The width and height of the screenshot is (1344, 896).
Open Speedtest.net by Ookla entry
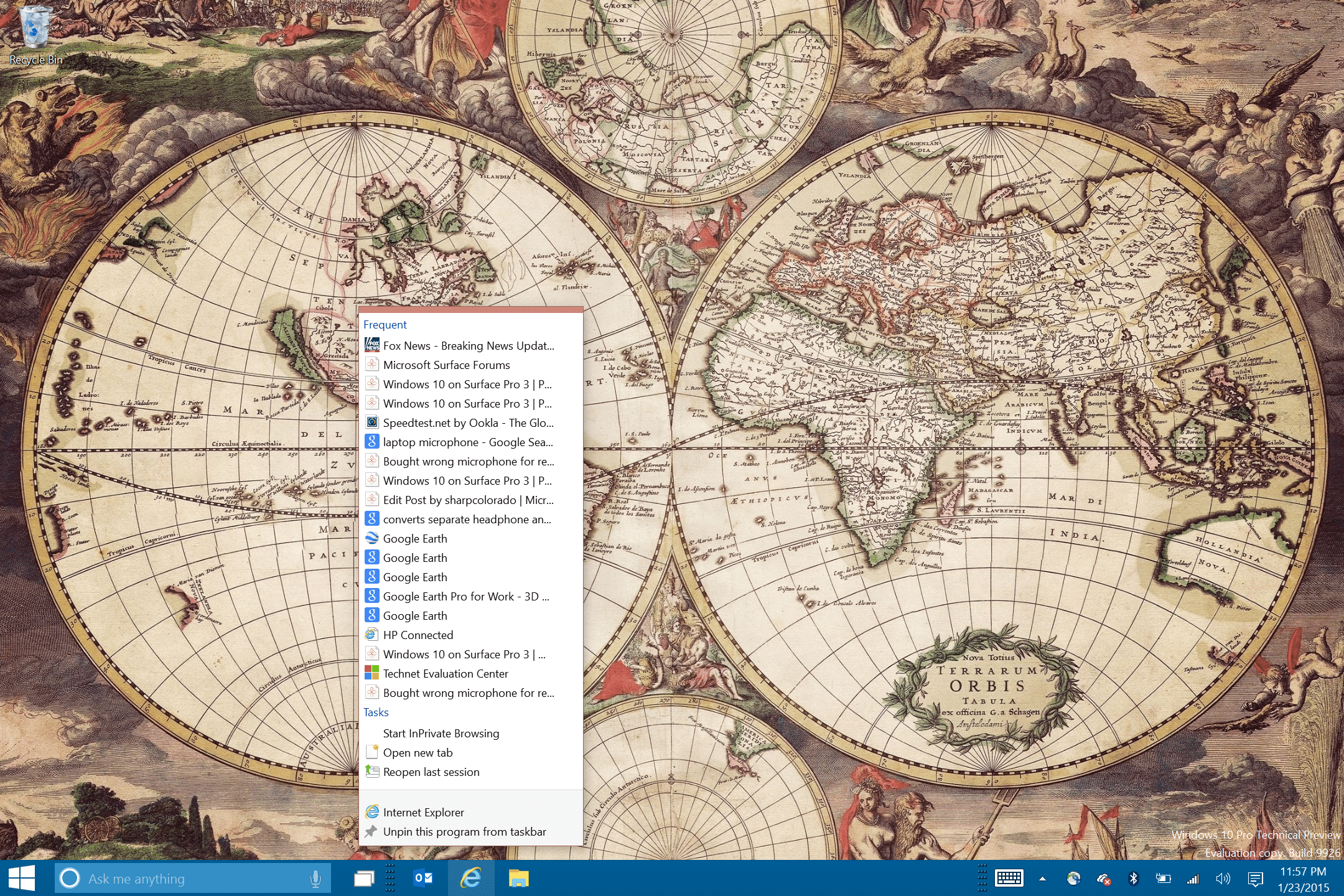tap(471, 422)
